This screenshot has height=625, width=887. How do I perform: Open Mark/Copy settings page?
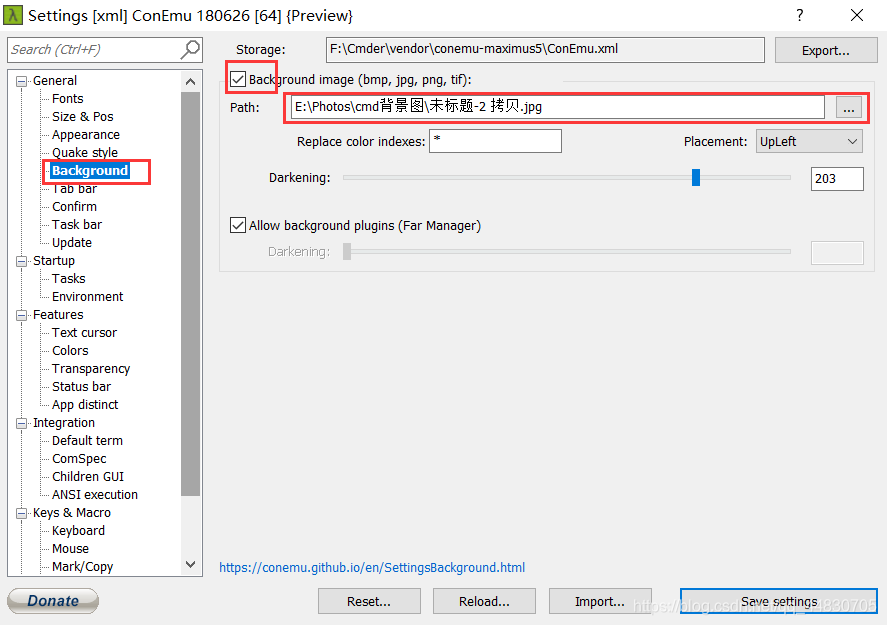[x=82, y=567]
